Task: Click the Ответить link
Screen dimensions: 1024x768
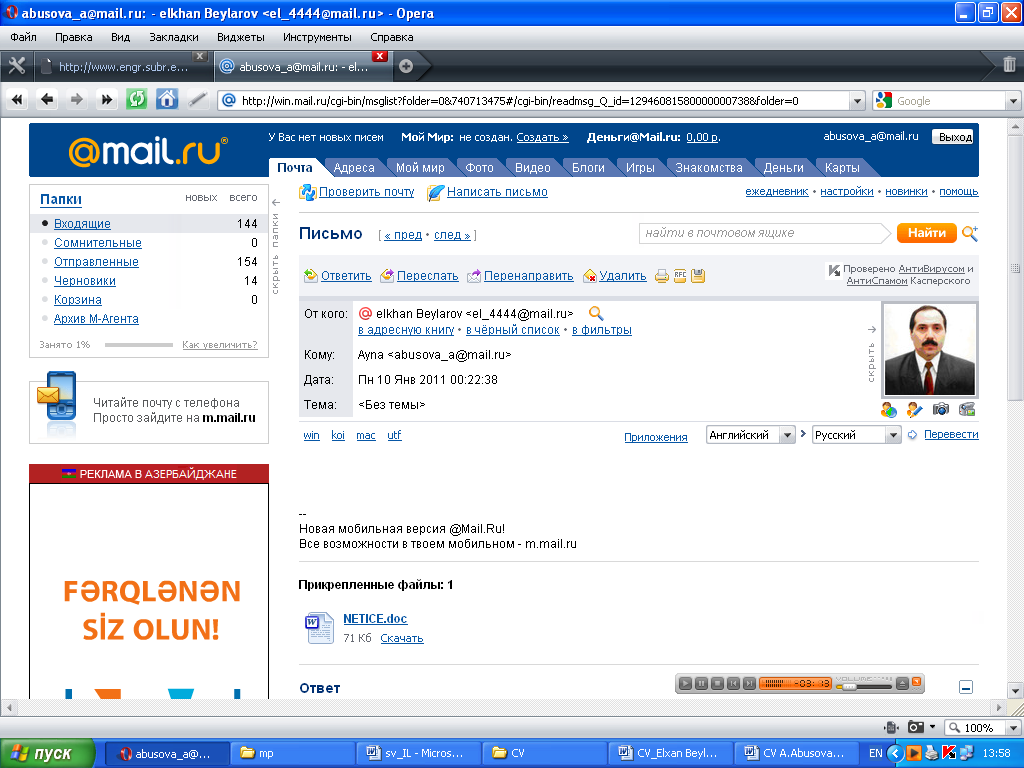Action: (x=346, y=276)
